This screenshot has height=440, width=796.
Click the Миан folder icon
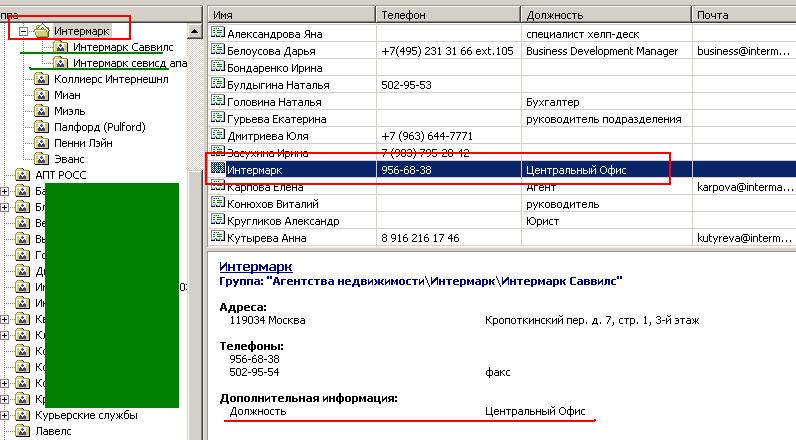[41, 95]
